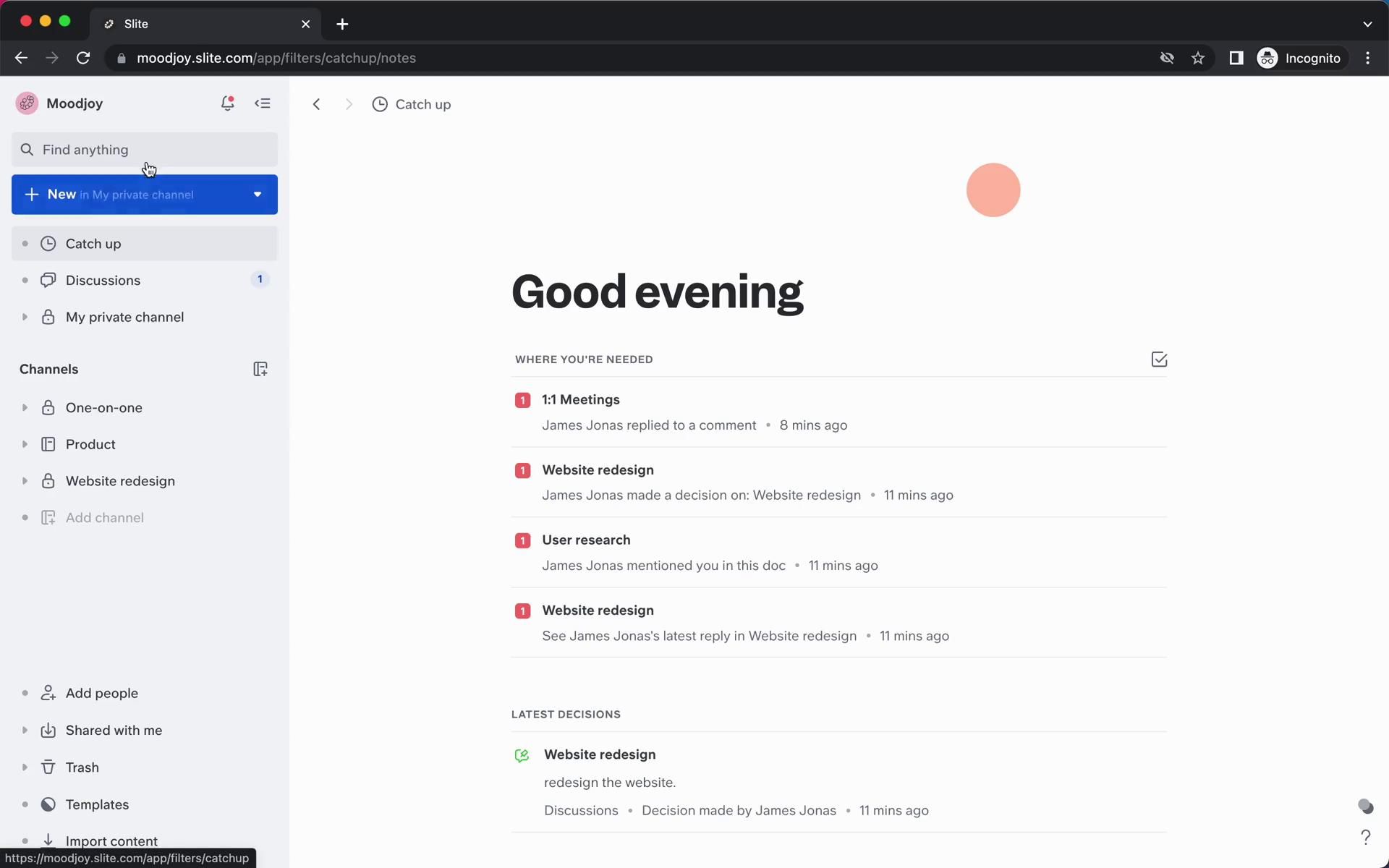Bookmark the page with the star icon
The height and width of the screenshot is (868, 1389).
coord(1198,58)
